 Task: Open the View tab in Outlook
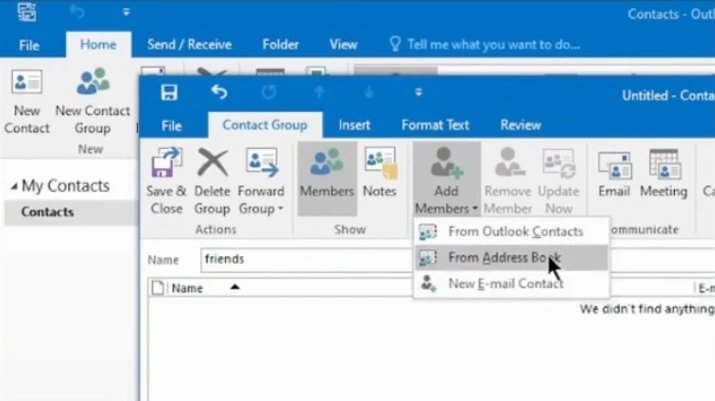(343, 45)
